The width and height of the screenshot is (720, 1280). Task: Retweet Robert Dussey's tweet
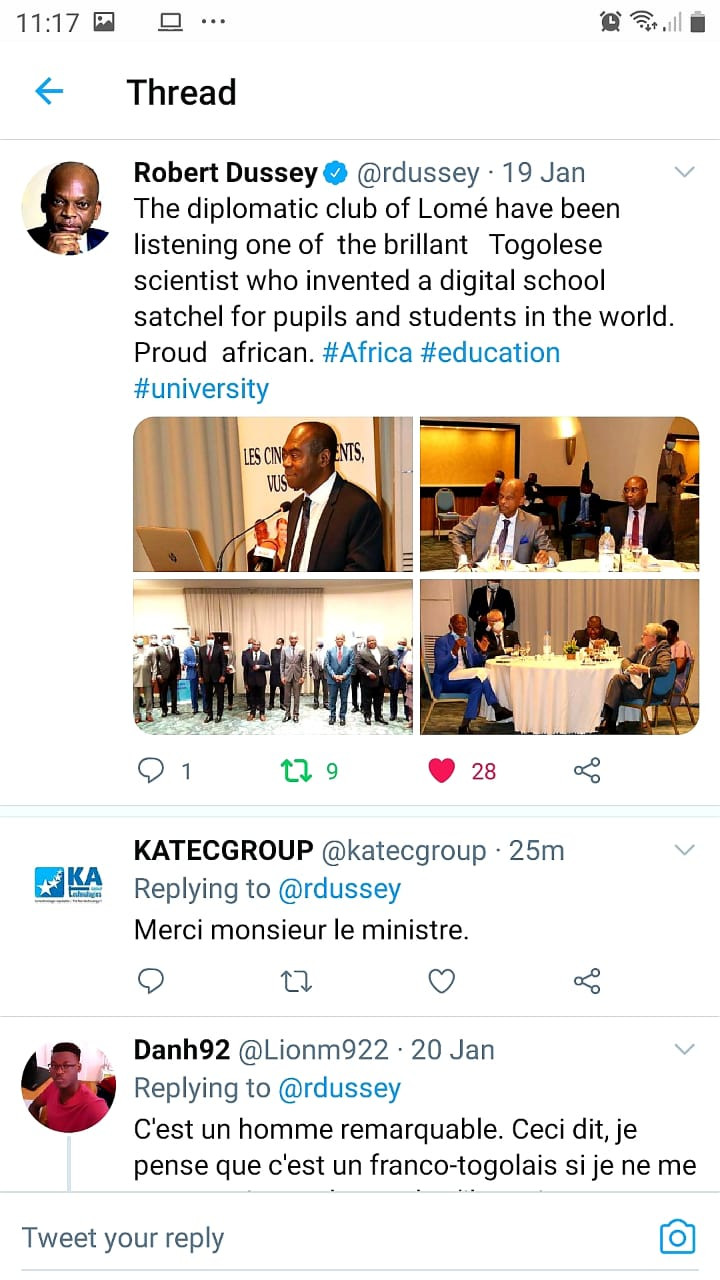tap(296, 770)
